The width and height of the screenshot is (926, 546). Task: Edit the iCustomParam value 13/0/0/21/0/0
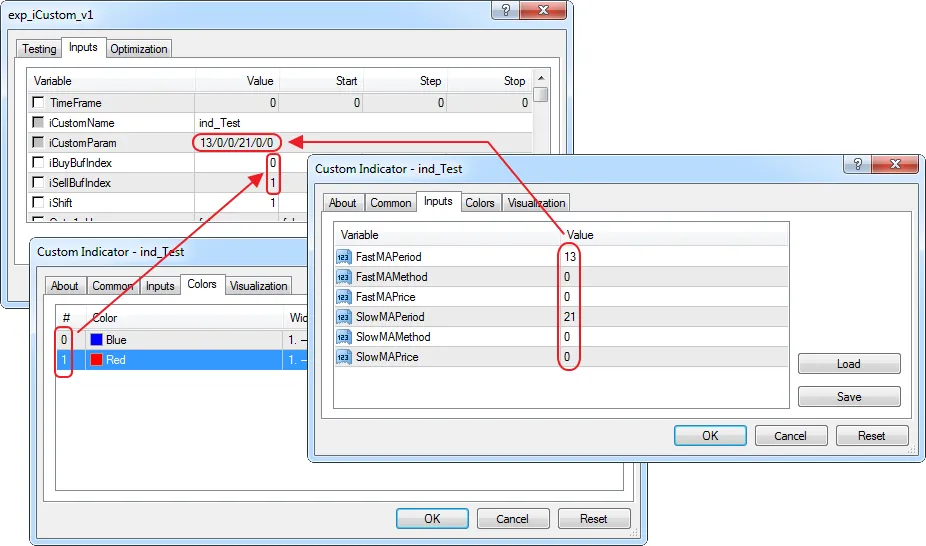[x=237, y=143]
